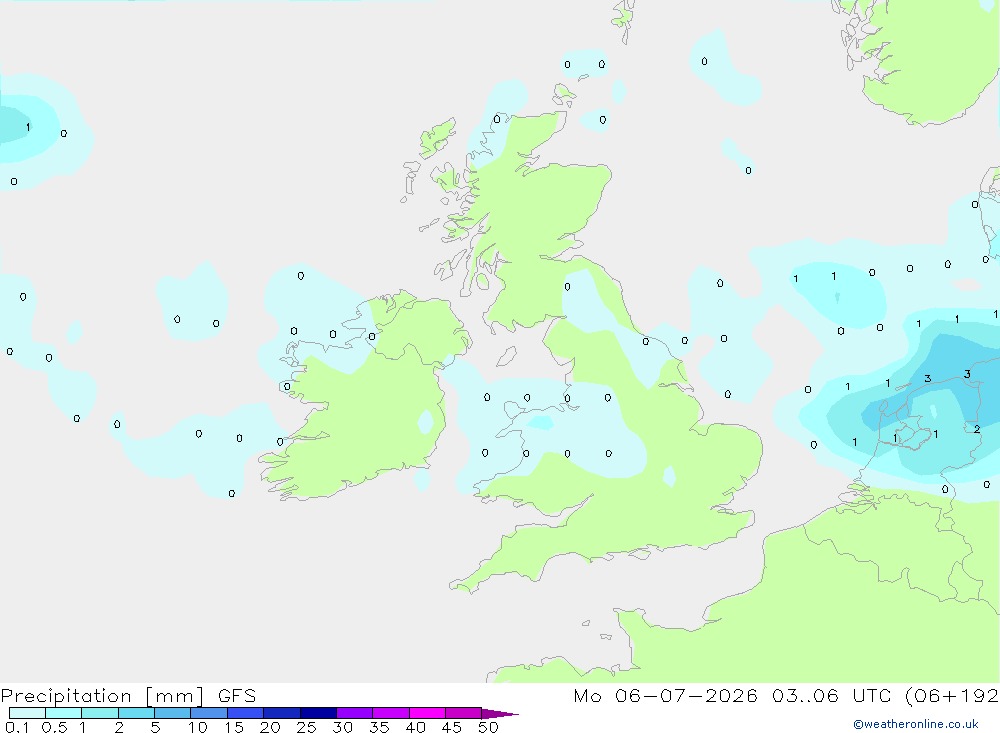Click the legend swatch between 1 and 2
This screenshot has width=1000, height=733.
point(99,713)
